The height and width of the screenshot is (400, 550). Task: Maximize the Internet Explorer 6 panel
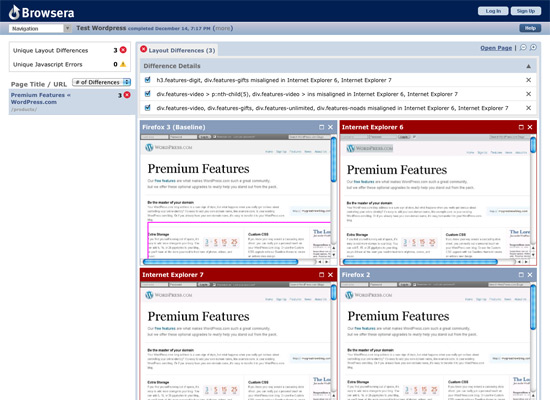click(x=521, y=127)
